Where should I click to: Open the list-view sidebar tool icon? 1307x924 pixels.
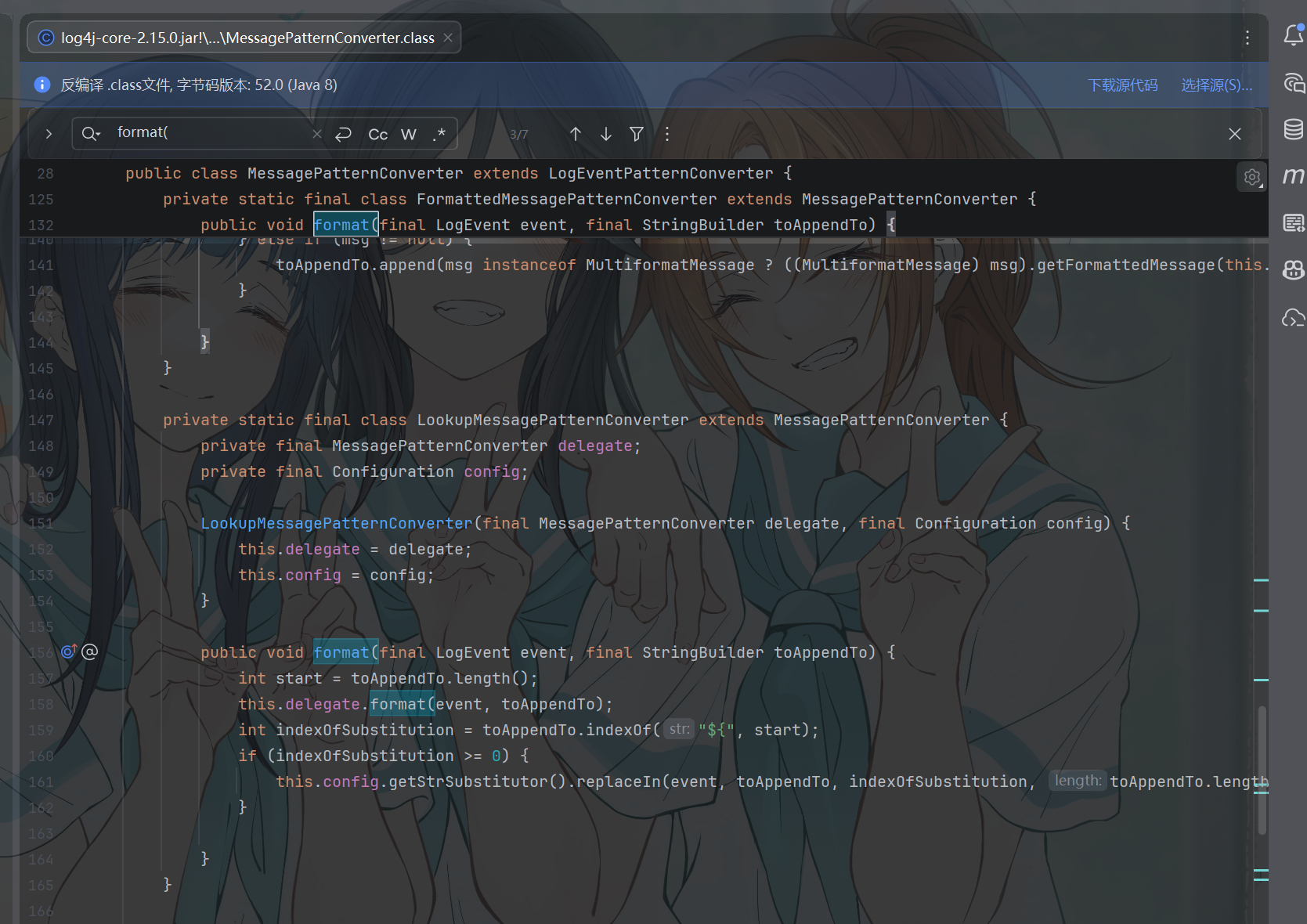coord(1293,223)
